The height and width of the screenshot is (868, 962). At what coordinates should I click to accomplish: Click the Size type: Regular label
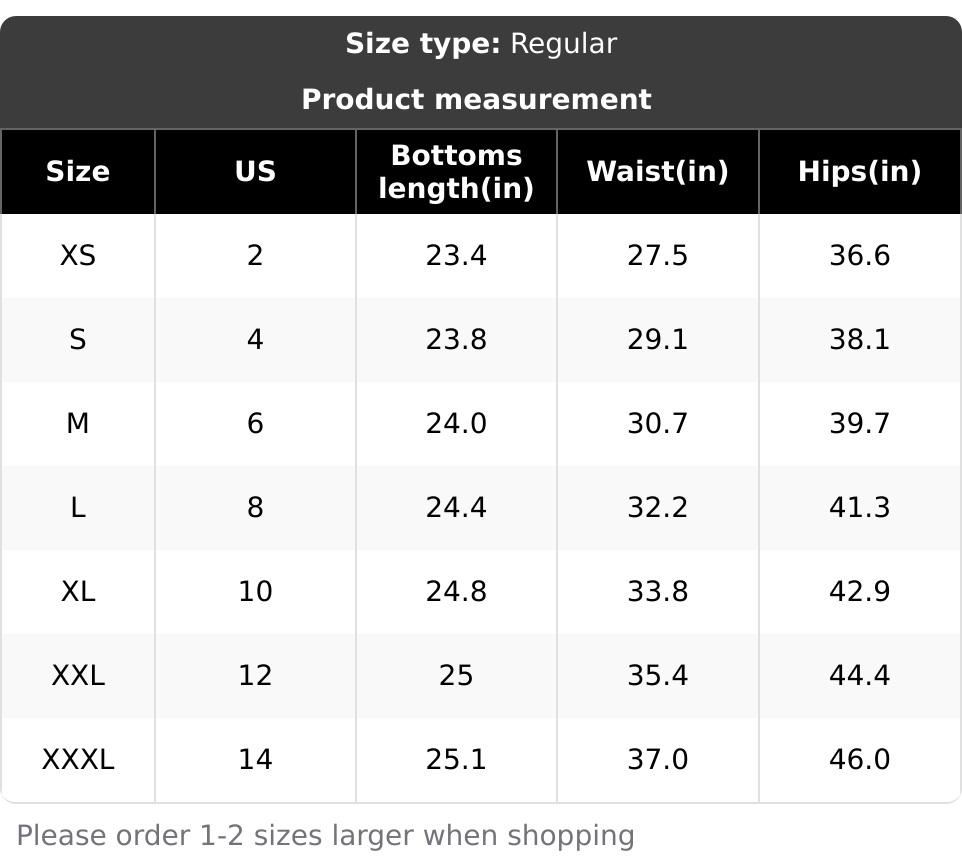click(481, 44)
